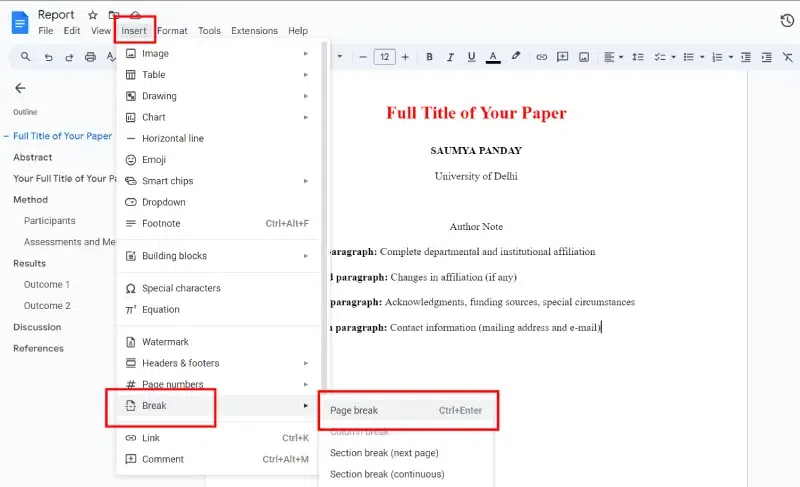Viewport: 800px width, 487px height.
Task: Star the Report document
Action: tap(92, 15)
